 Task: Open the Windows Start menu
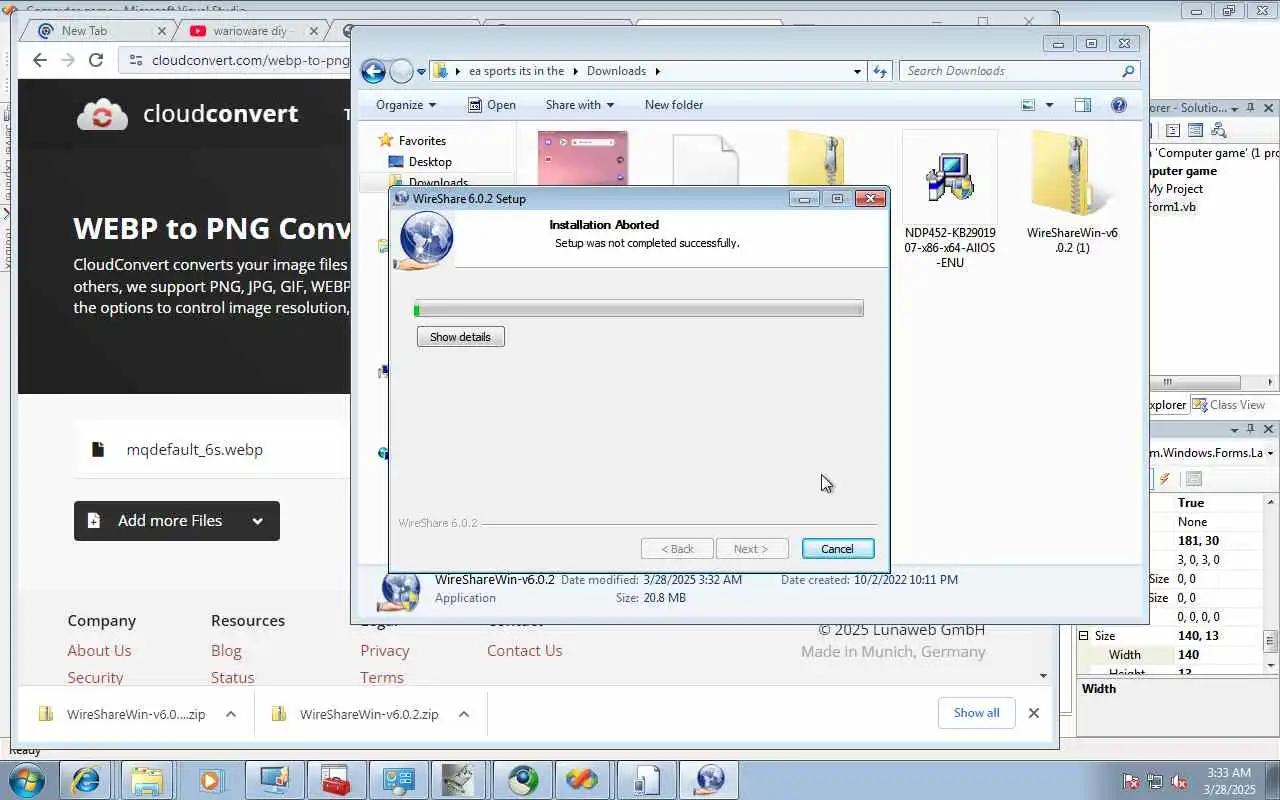25,780
